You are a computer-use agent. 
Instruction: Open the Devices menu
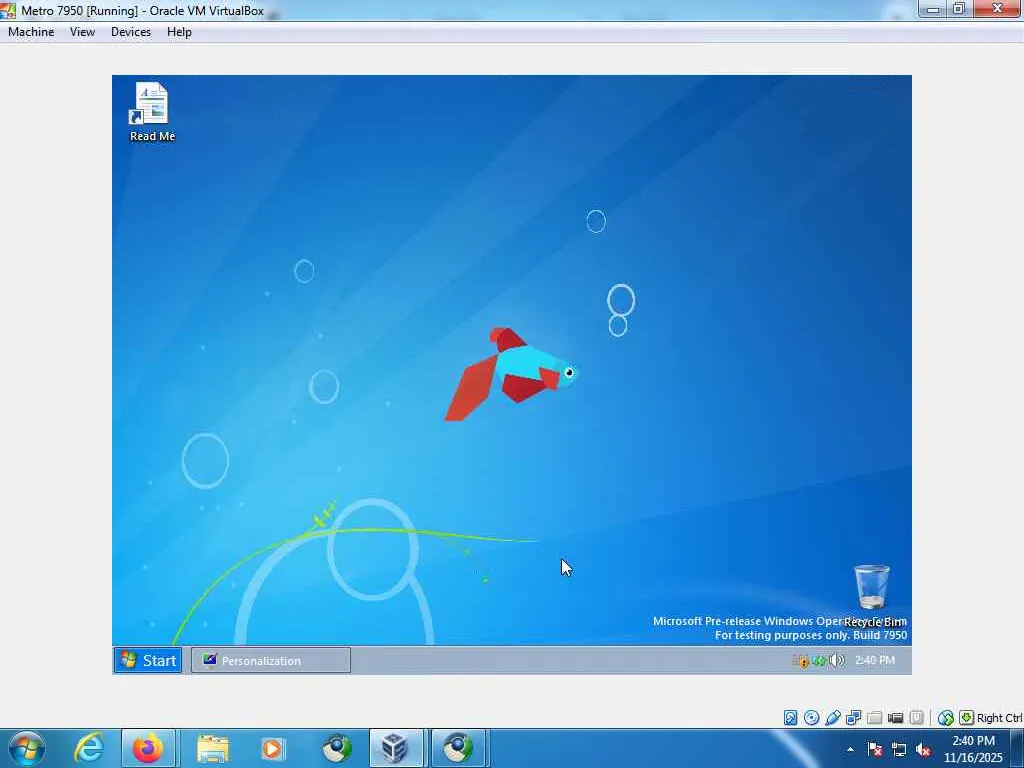pyautogui.click(x=131, y=32)
